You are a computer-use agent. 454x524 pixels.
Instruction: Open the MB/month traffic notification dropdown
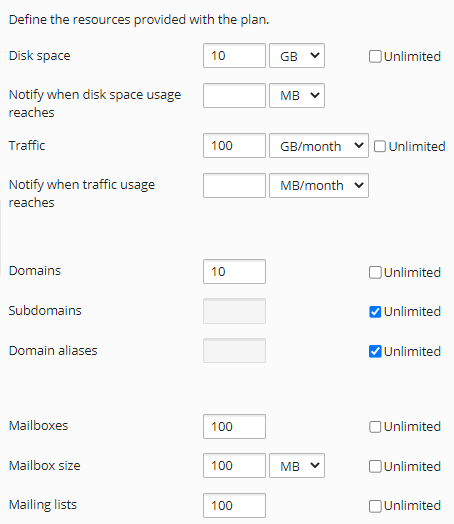319,185
